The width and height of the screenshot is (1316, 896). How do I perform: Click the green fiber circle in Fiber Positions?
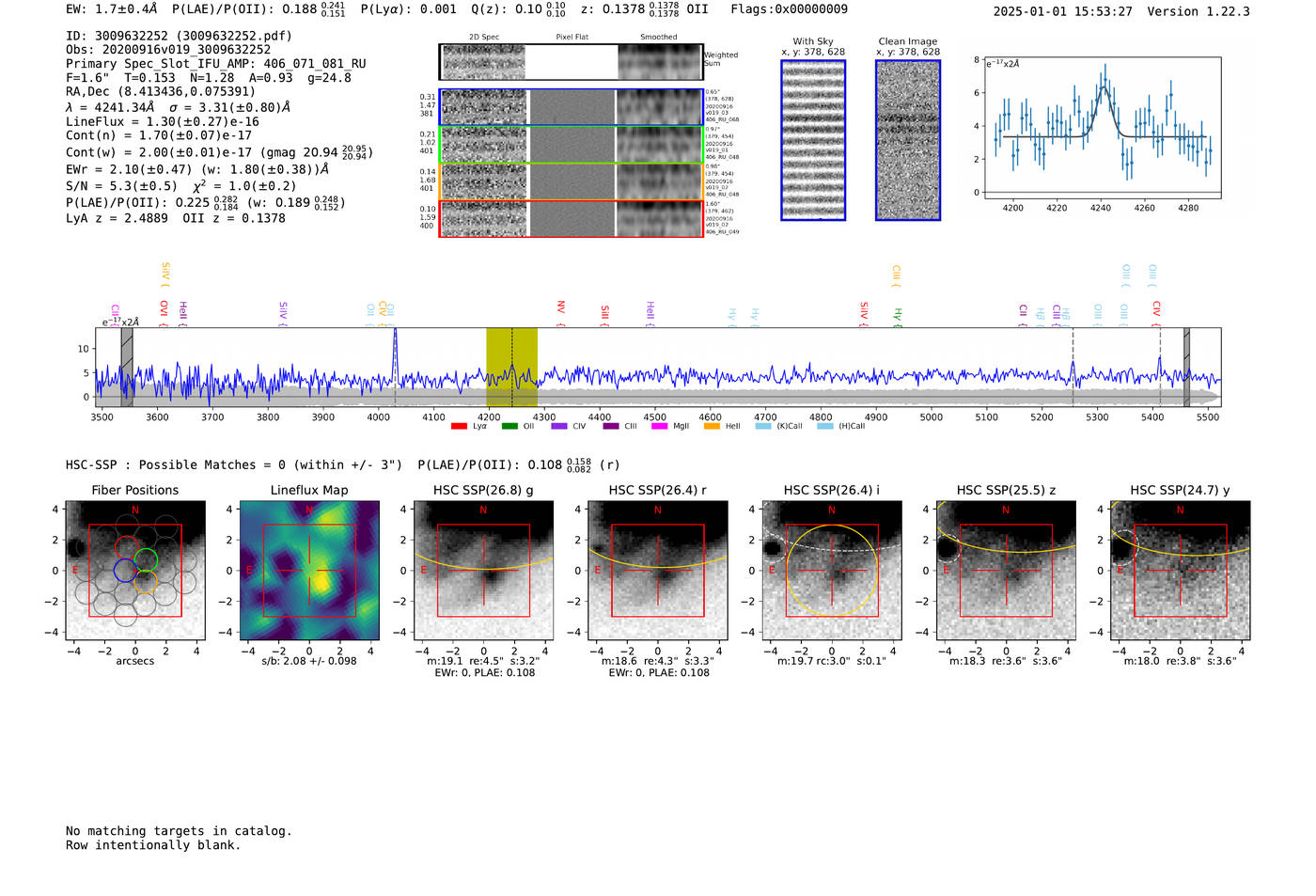point(146,560)
